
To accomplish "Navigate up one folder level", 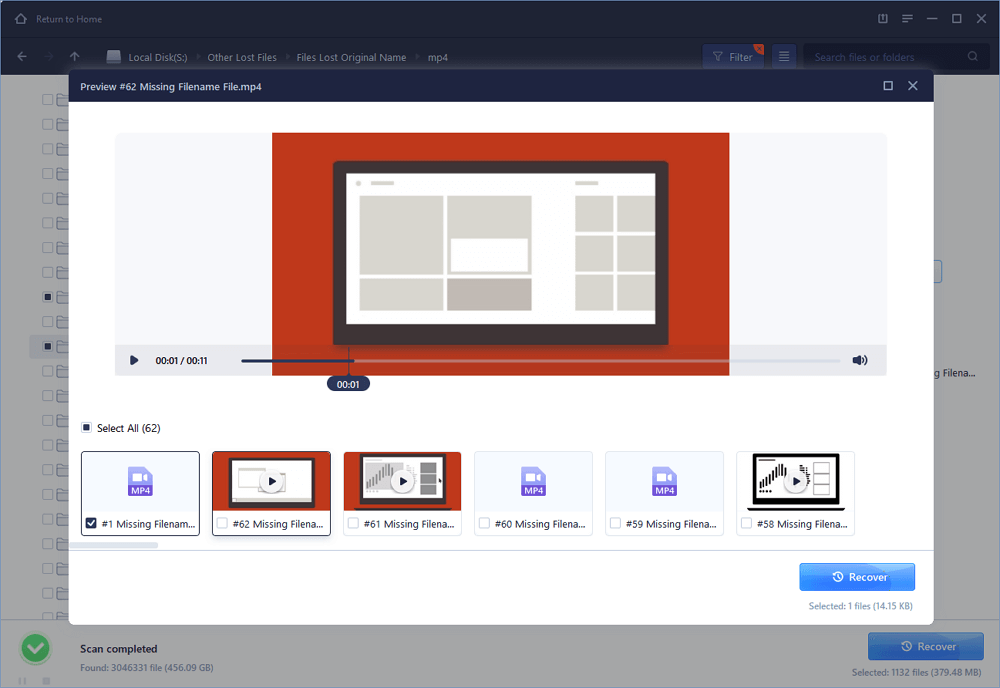I will (x=75, y=57).
